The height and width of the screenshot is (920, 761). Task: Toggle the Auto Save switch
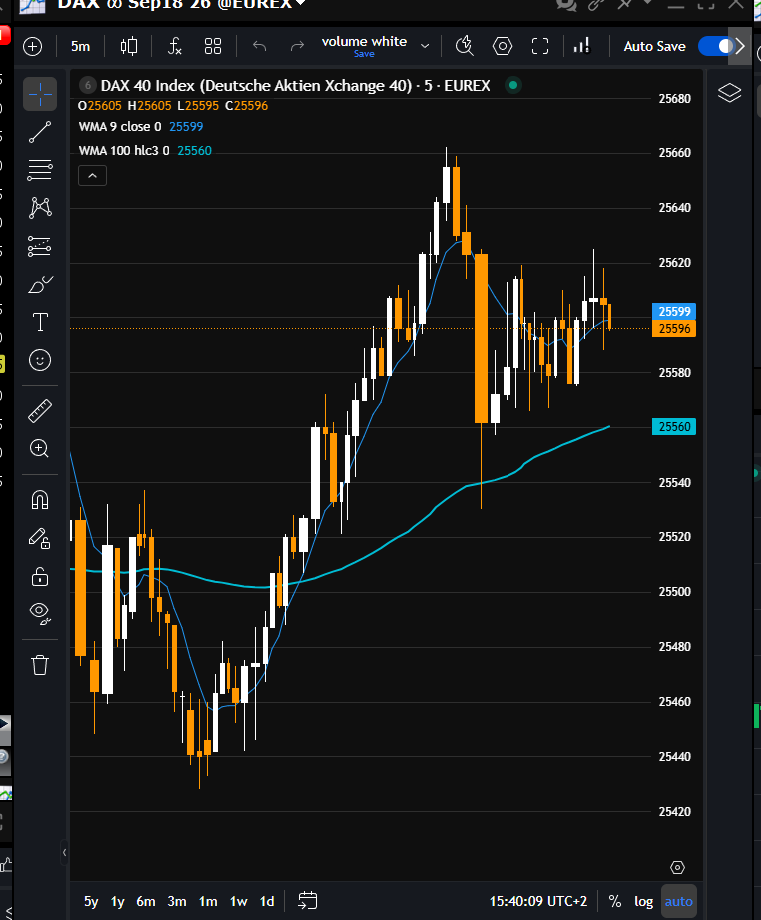click(x=716, y=46)
